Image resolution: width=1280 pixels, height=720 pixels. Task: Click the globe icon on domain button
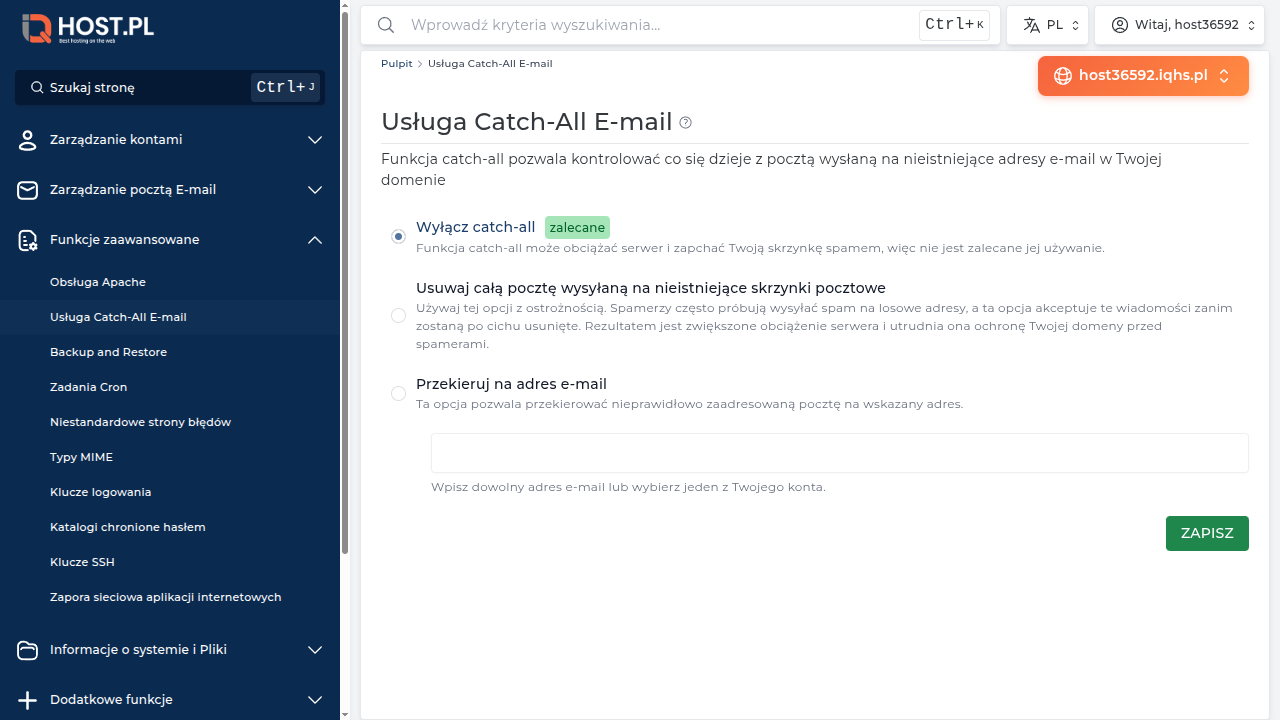pyautogui.click(x=1063, y=76)
